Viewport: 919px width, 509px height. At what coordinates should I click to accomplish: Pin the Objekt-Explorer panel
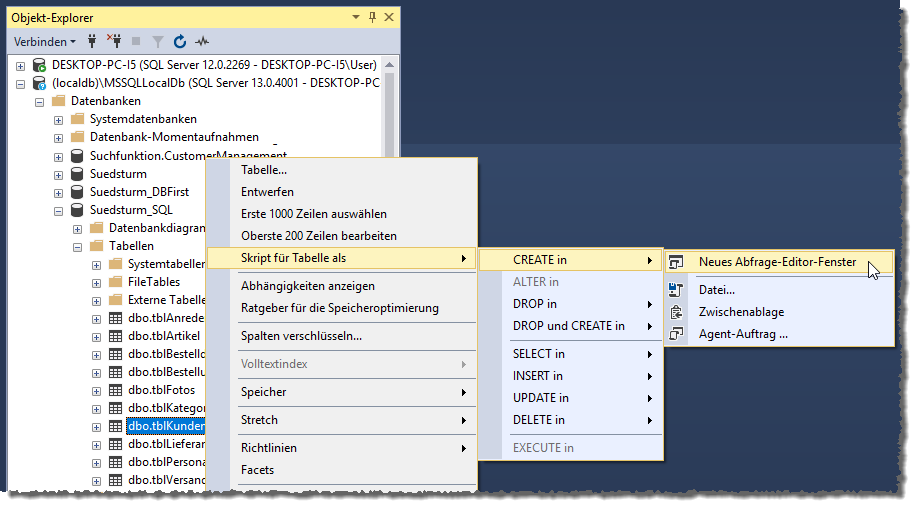pos(372,17)
